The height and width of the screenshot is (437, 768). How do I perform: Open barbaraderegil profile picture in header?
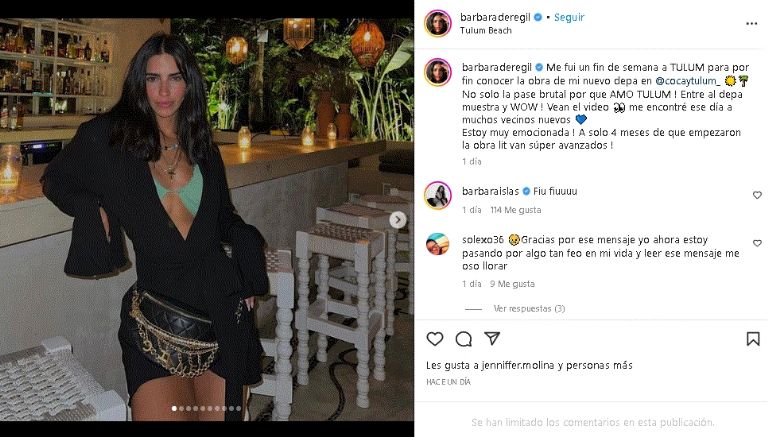(x=437, y=23)
